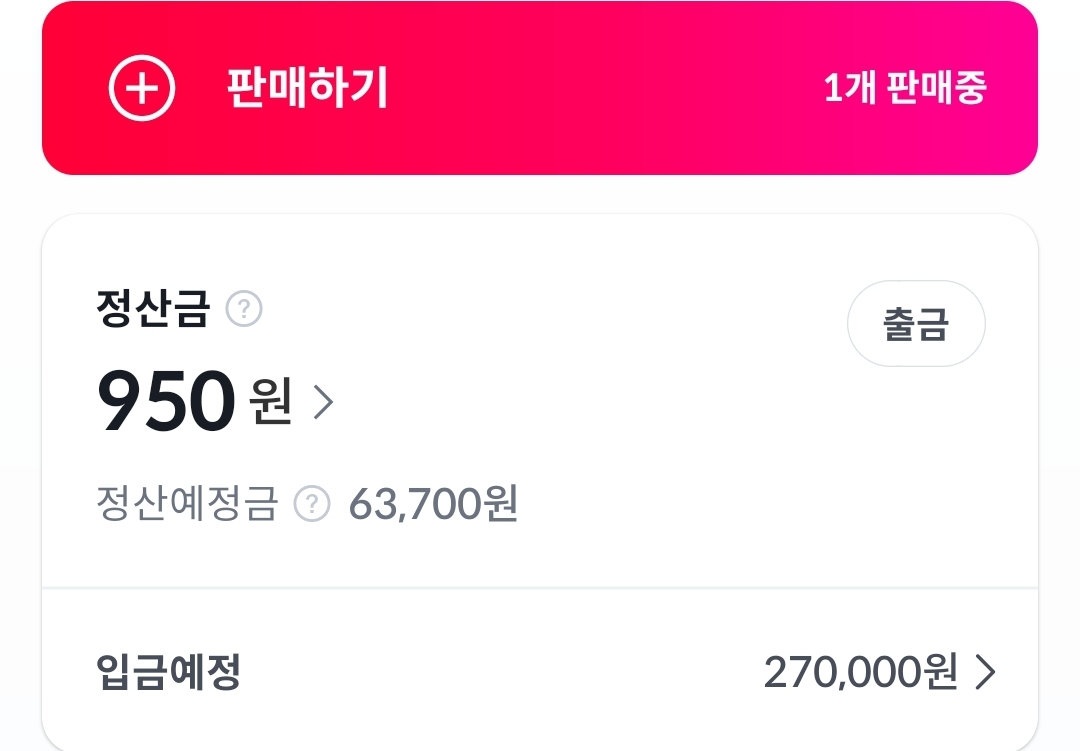Click the red gradient banner's empty middle area
Image resolution: width=1080 pixels, height=751 pixels.
(606, 88)
